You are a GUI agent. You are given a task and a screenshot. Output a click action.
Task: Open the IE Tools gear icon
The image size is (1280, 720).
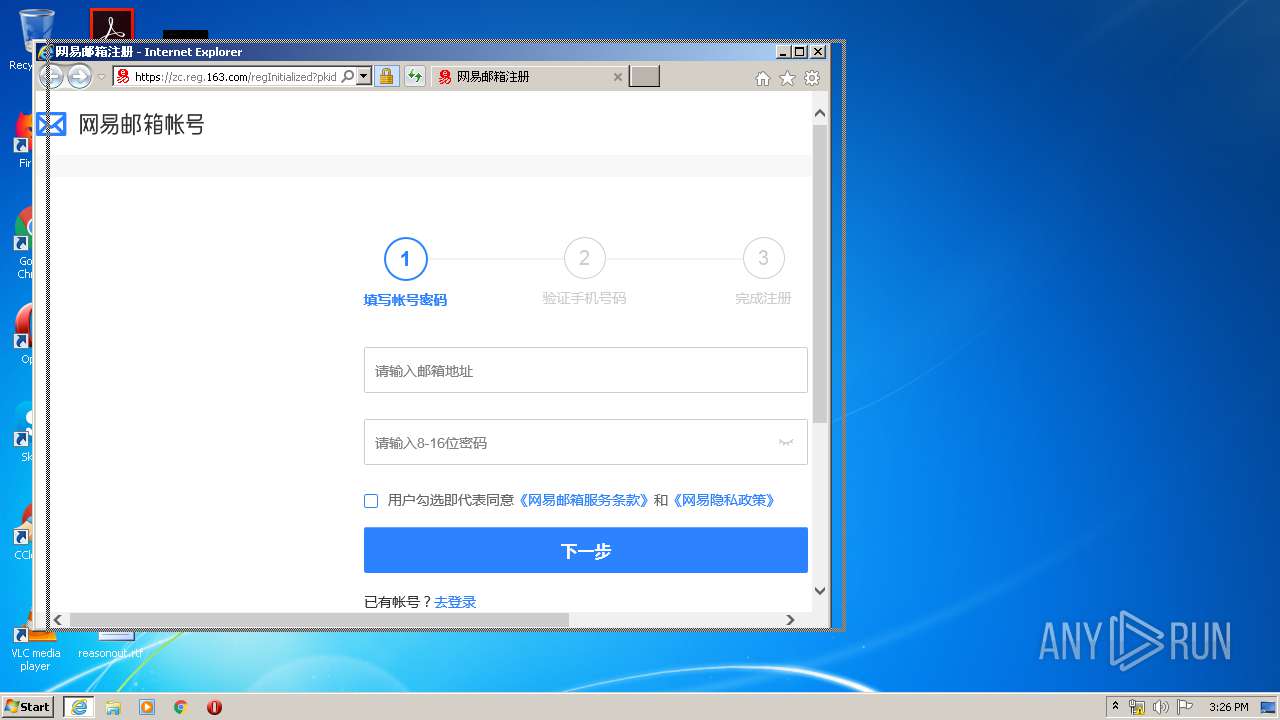tap(812, 78)
